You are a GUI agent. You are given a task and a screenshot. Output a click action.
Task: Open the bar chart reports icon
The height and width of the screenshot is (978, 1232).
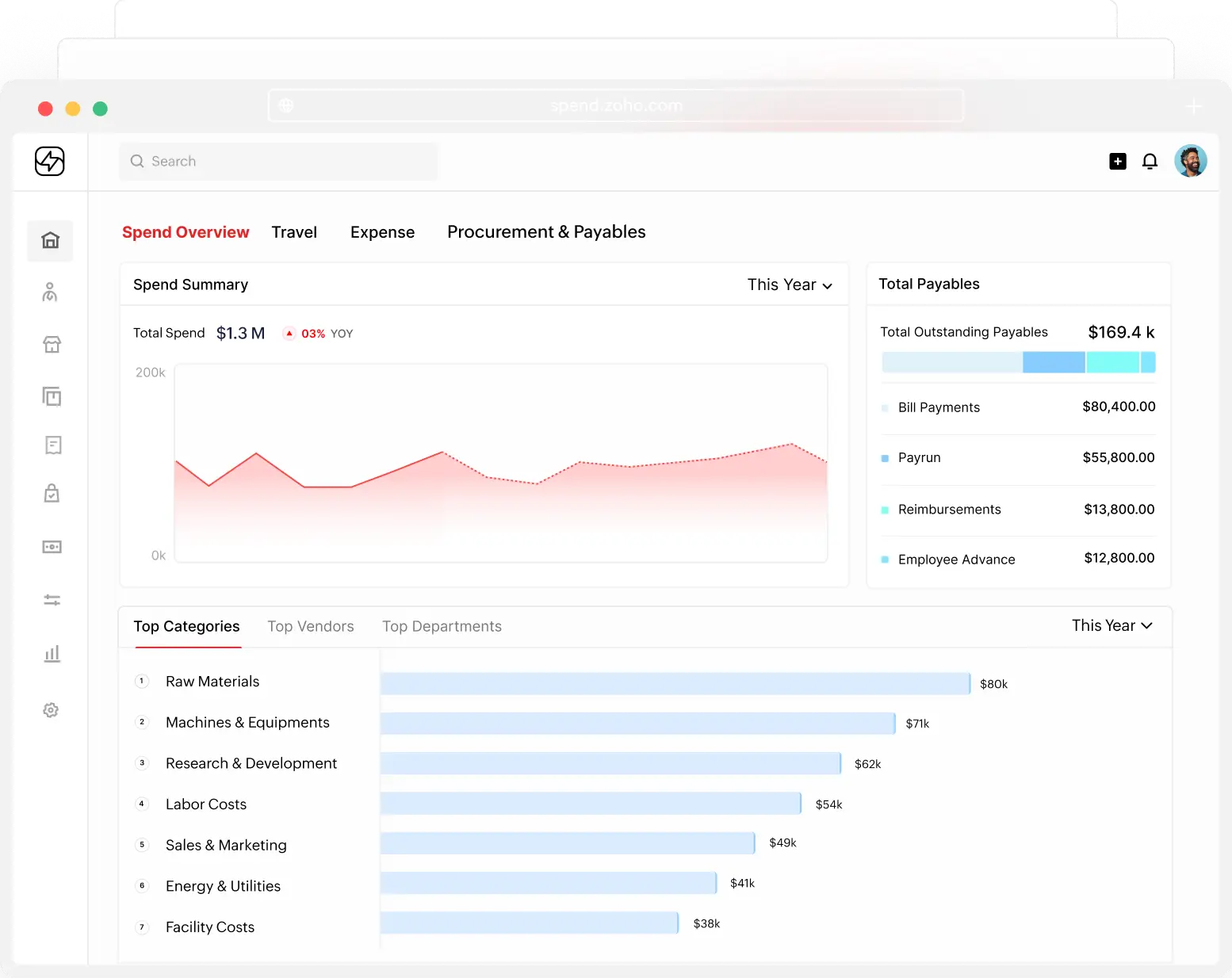[52, 654]
